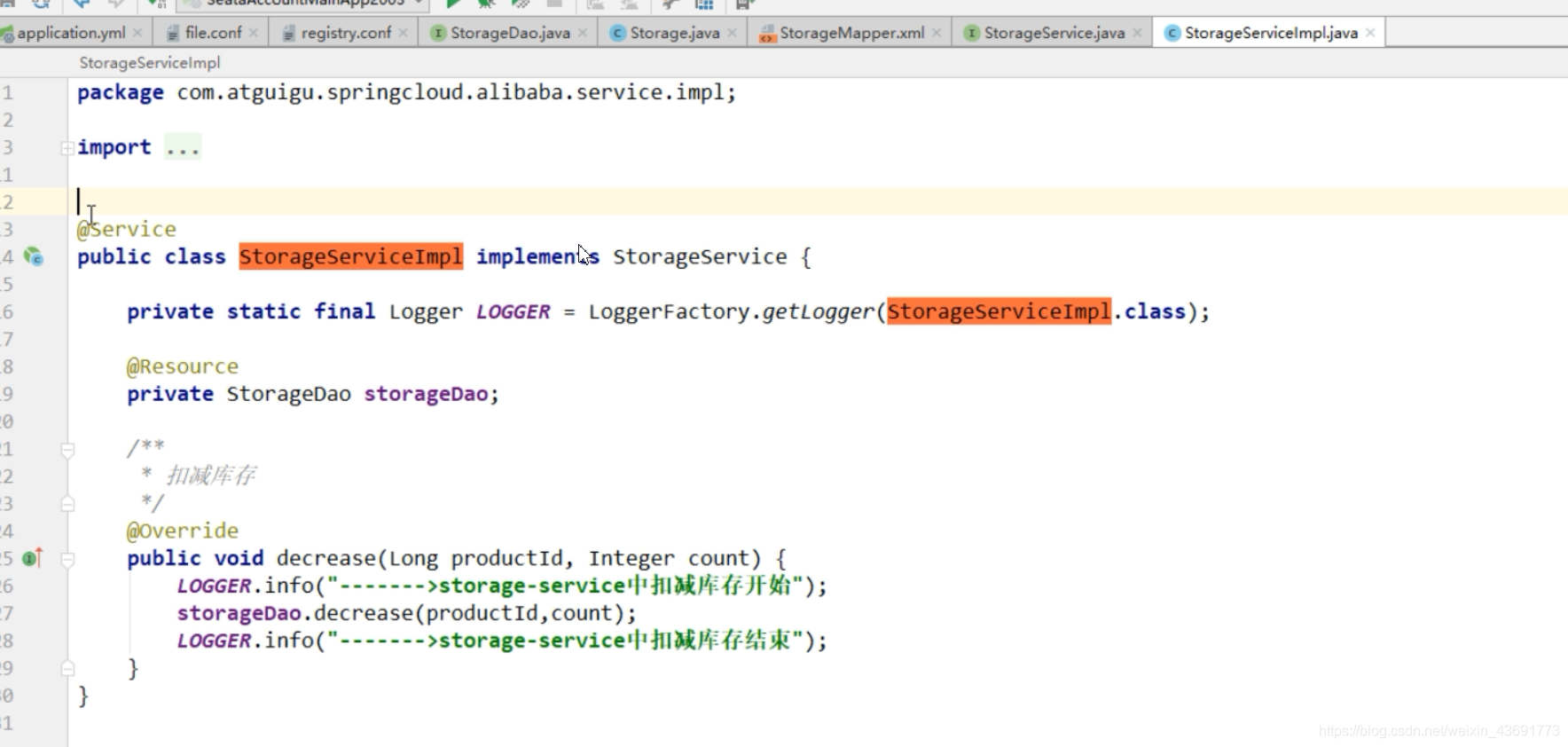Click the @Override annotation
This screenshot has height=747, width=1568.
click(183, 531)
